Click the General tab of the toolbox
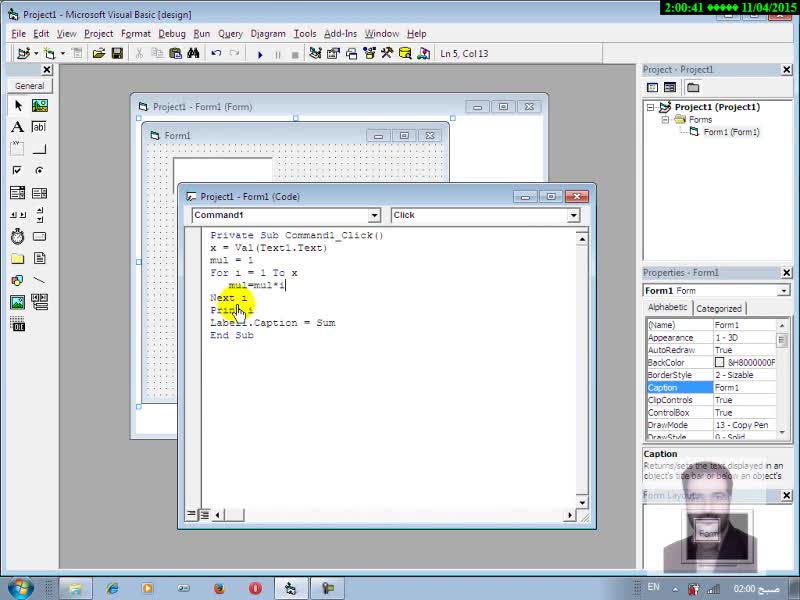Image resolution: width=800 pixels, height=600 pixels. (30, 86)
